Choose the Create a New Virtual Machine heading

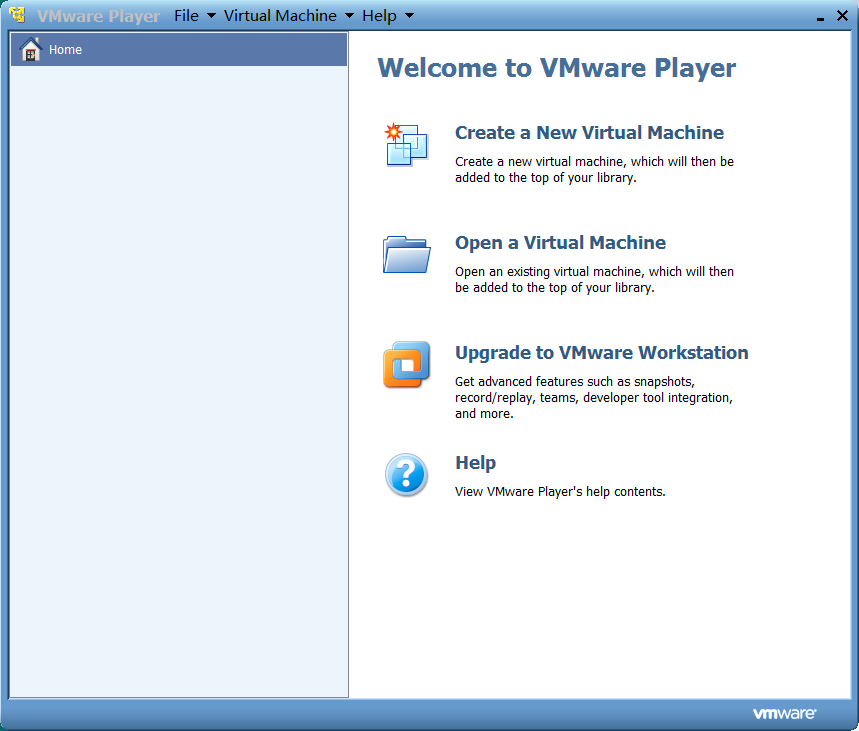click(x=589, y=133)
